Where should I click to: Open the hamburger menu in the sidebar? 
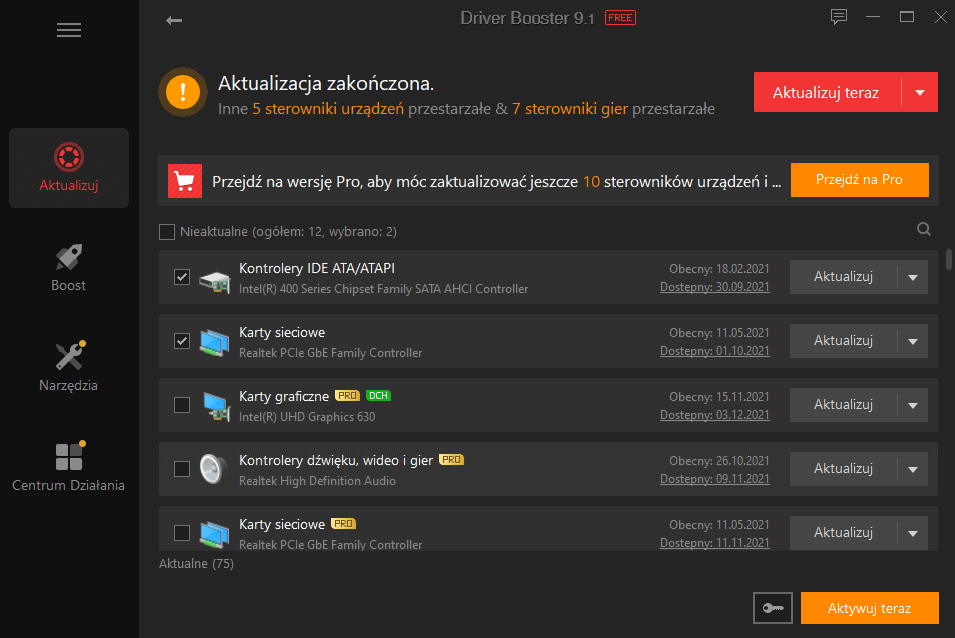point(69,30)
